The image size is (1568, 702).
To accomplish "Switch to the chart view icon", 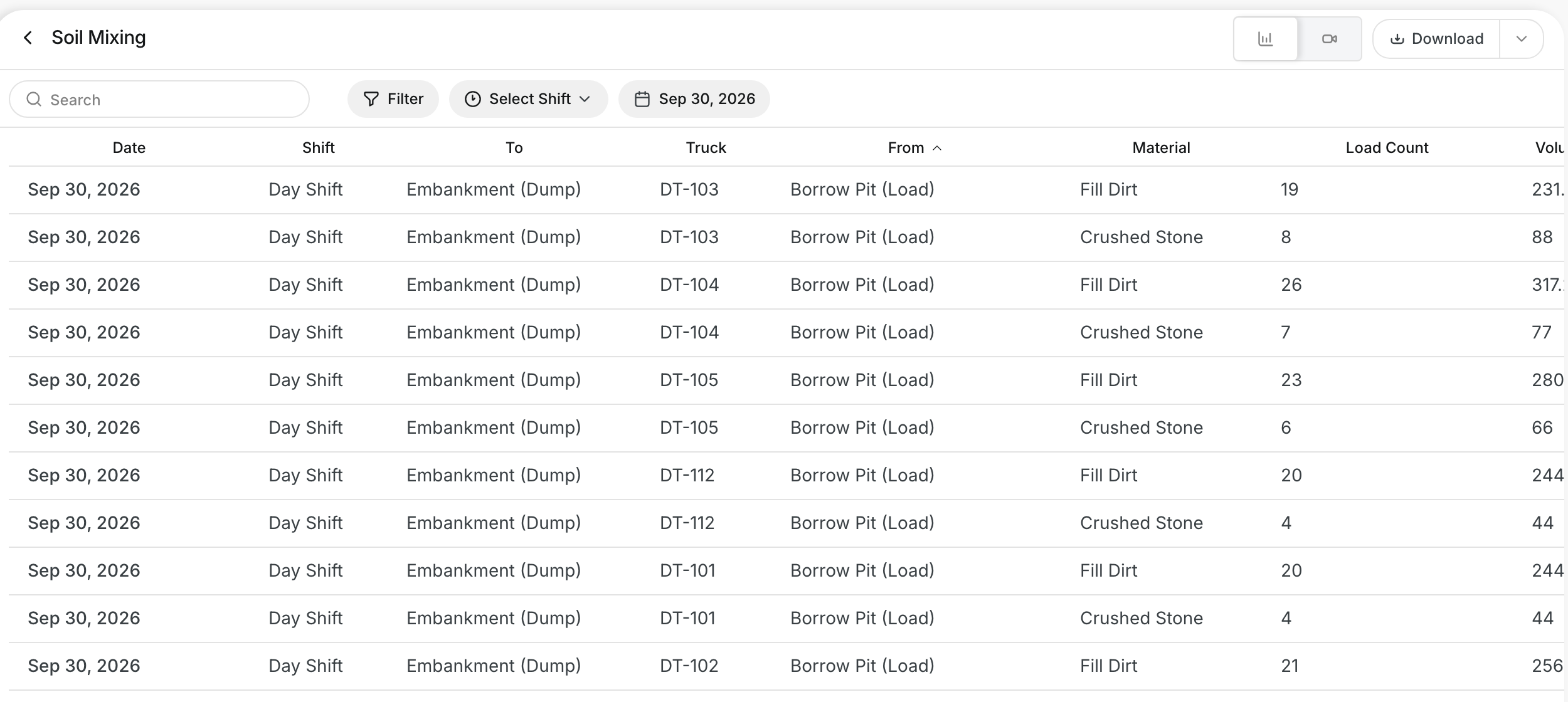I will [x=1266, y=39].
